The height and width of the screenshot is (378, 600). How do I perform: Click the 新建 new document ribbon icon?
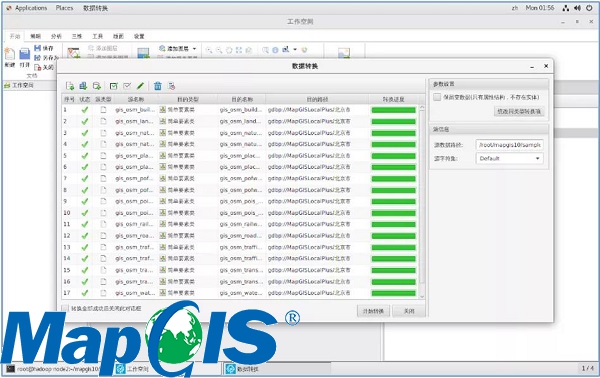(10, 54)
